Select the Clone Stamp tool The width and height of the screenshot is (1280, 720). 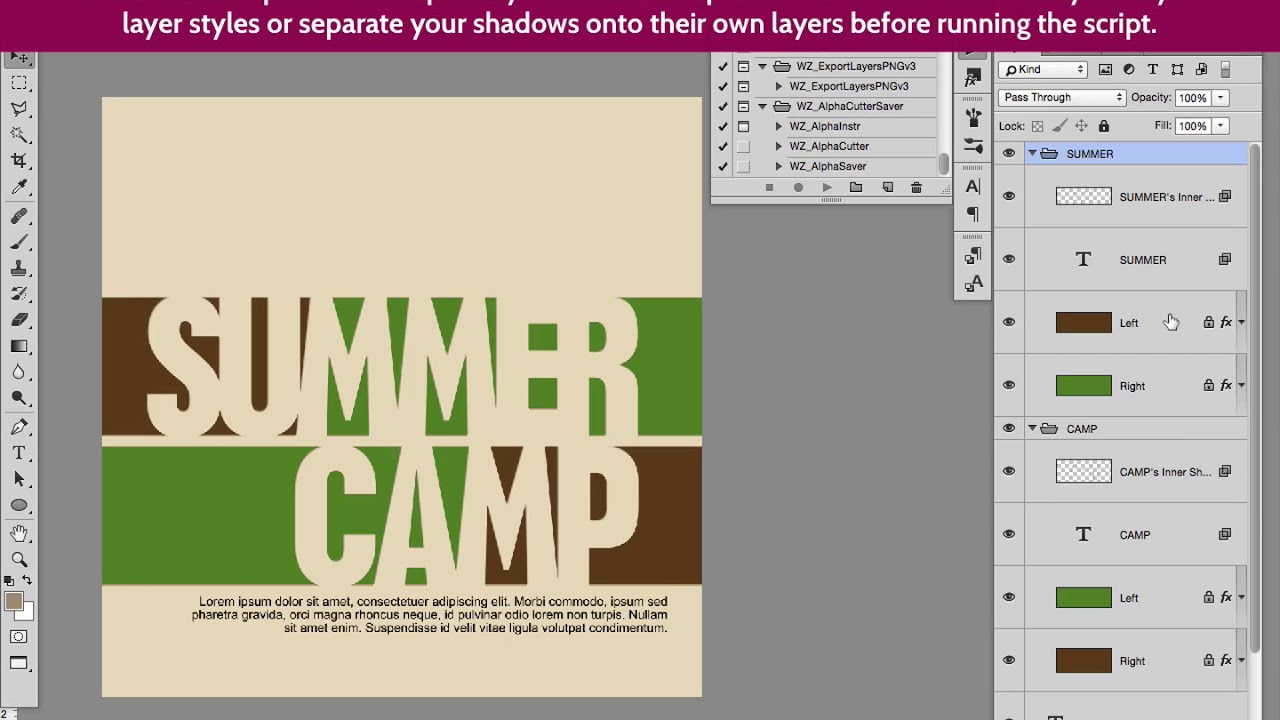pyautogui.click(x=19, y=269)
